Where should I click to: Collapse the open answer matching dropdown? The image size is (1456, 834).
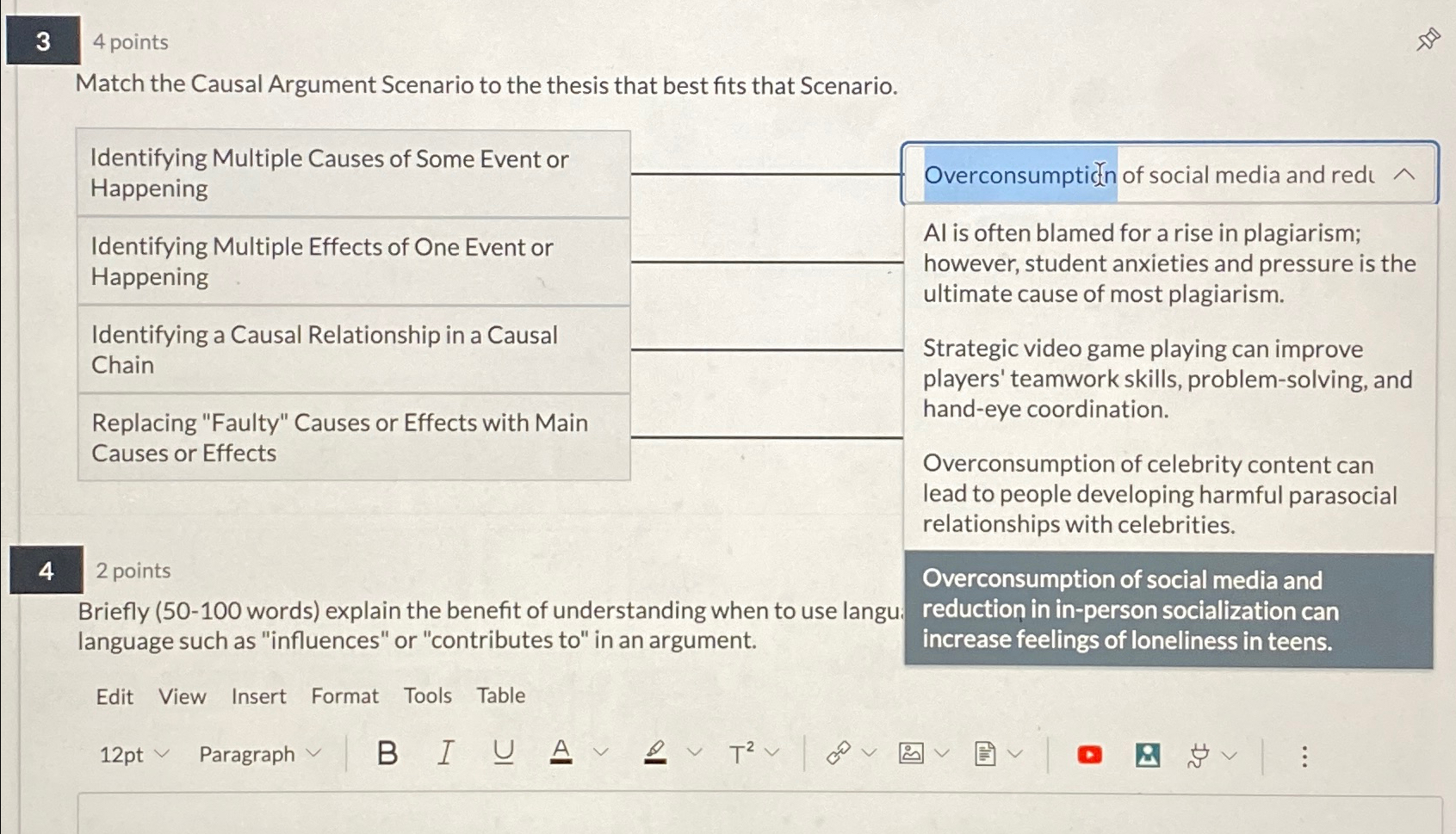point(1405,175)
